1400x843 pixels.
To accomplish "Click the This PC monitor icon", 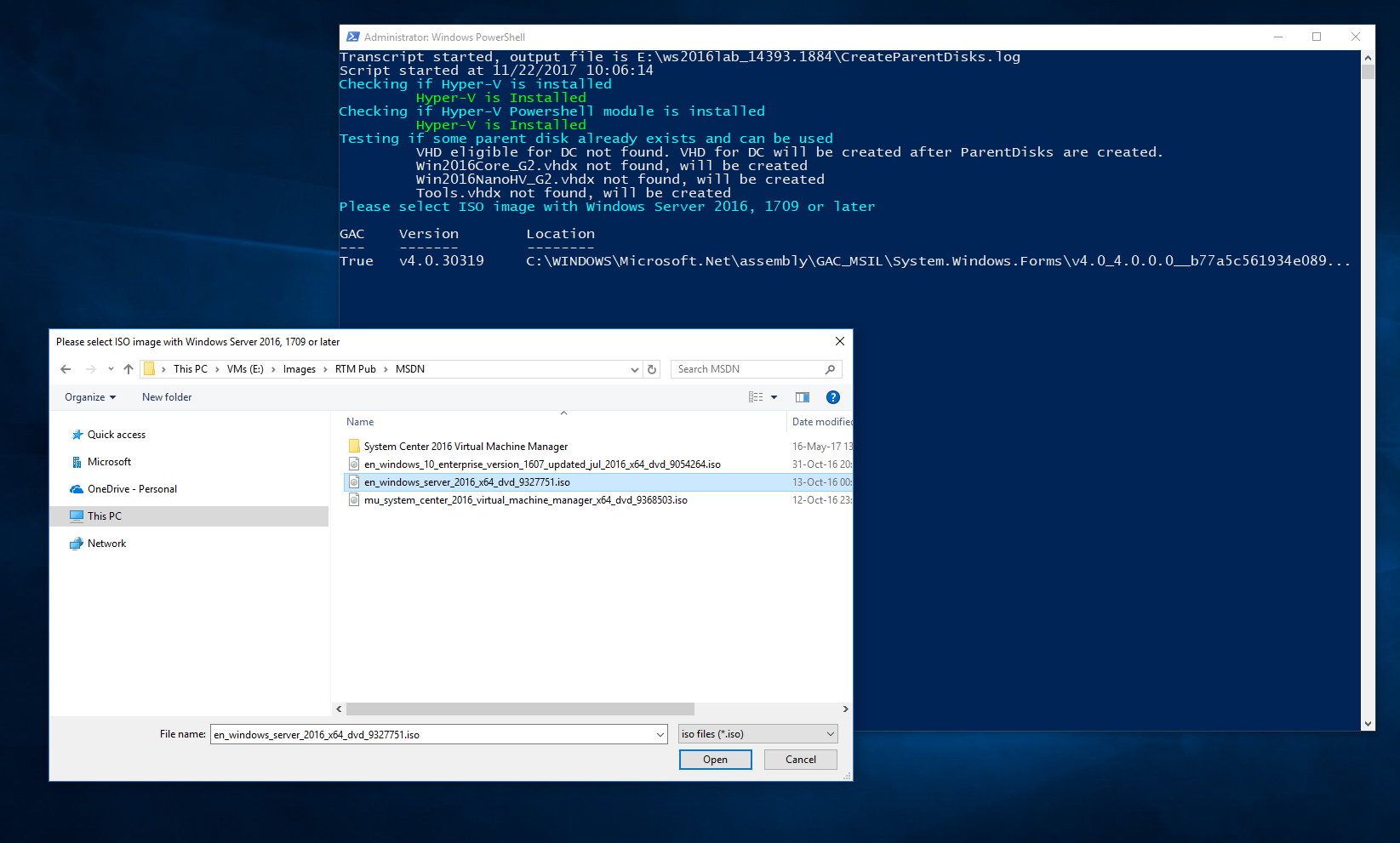I will point(77,516).
